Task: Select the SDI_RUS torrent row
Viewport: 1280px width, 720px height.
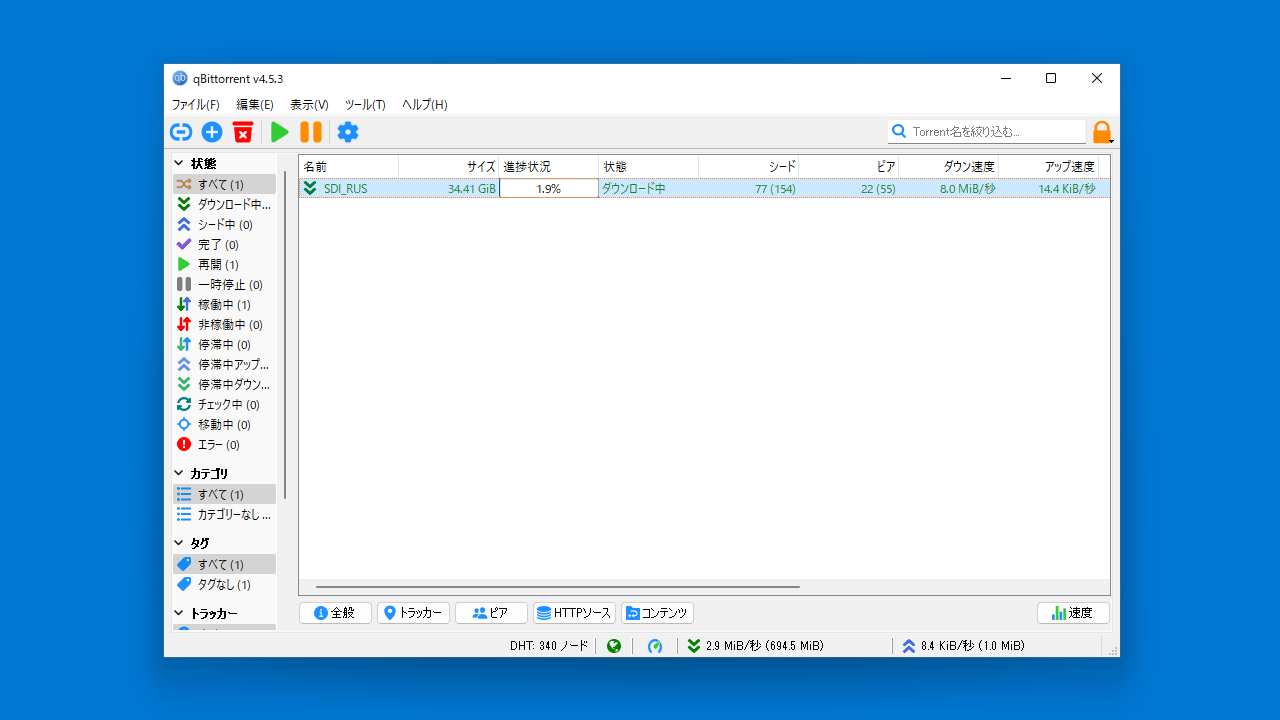Action: tap(704, 188)
